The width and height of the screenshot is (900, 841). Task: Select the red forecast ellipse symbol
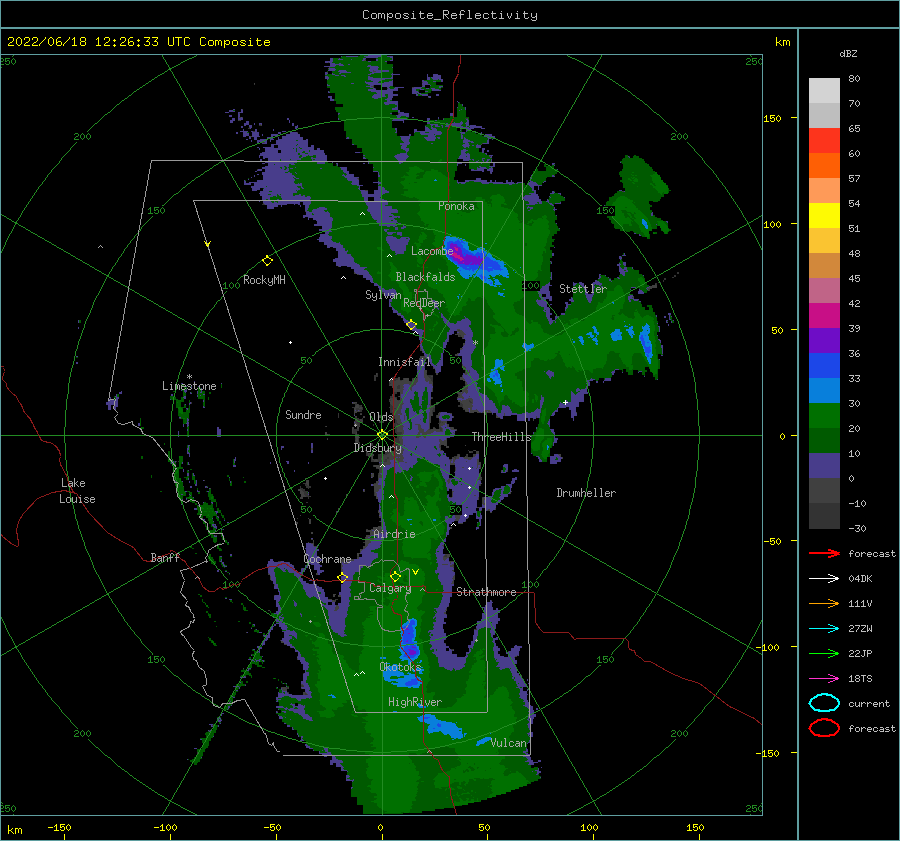pyautogui.click(x=824, y=728)
